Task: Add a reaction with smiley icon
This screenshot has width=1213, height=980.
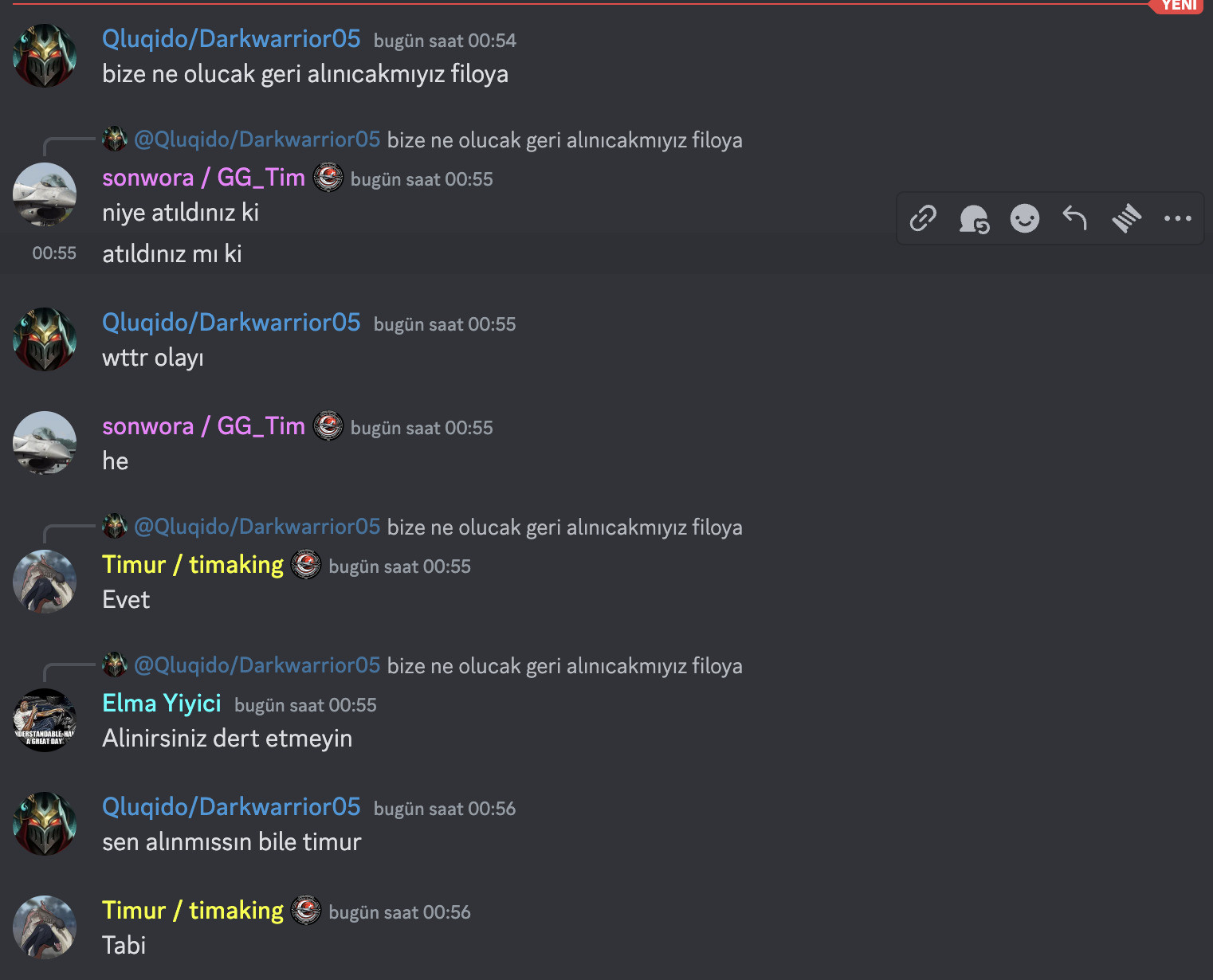Action: point(1025,218)
